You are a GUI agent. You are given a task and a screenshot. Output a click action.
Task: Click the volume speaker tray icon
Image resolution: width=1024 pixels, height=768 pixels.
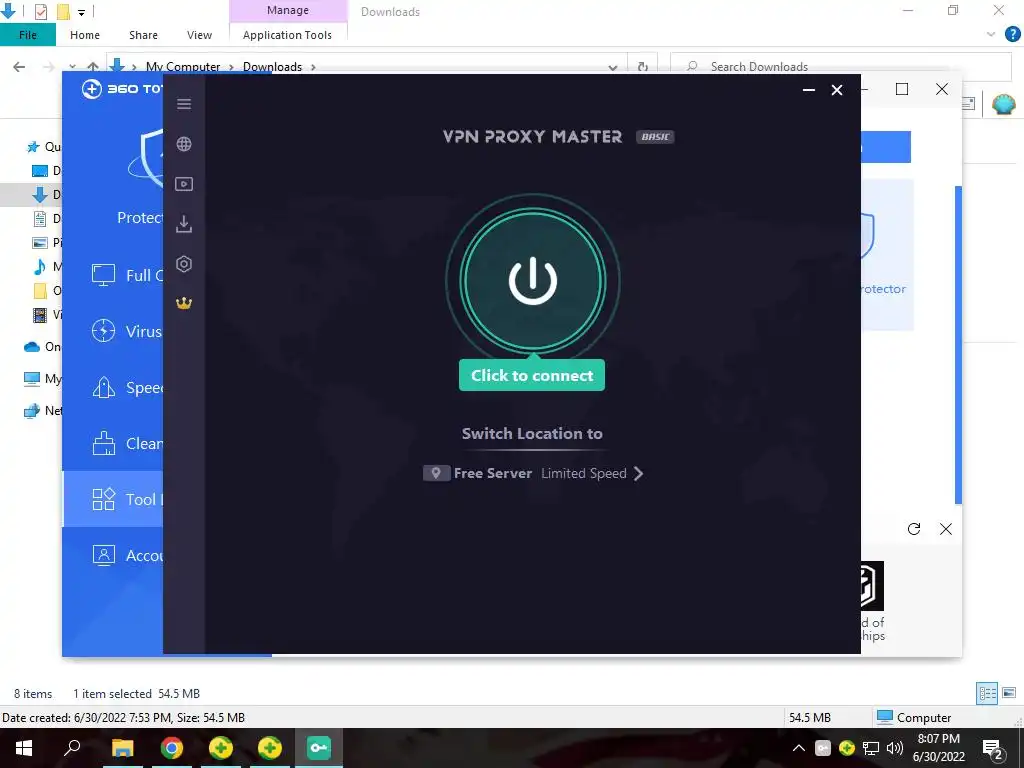[x=895, y=748]
